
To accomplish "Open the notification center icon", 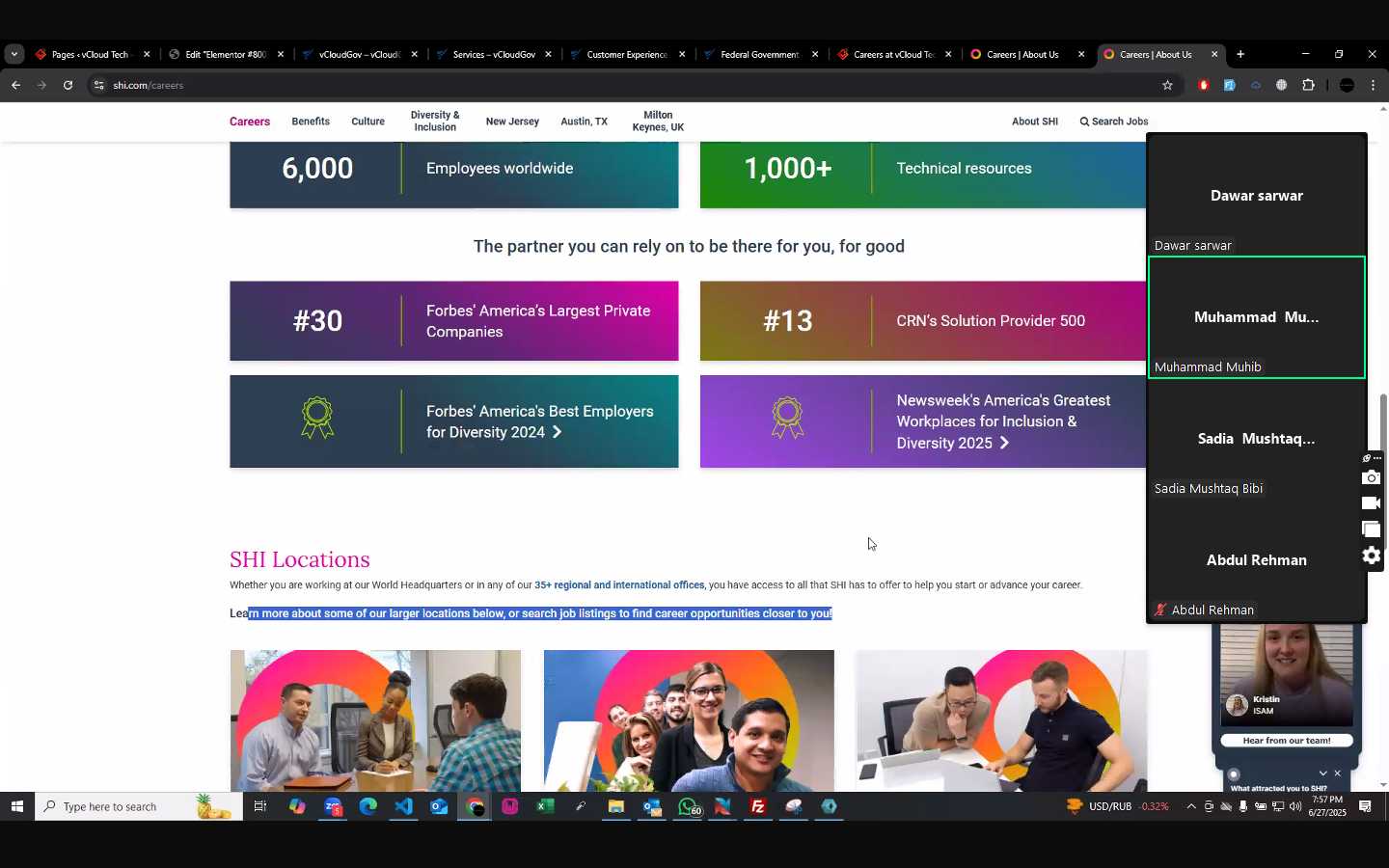I will [x=1365, y=806].
